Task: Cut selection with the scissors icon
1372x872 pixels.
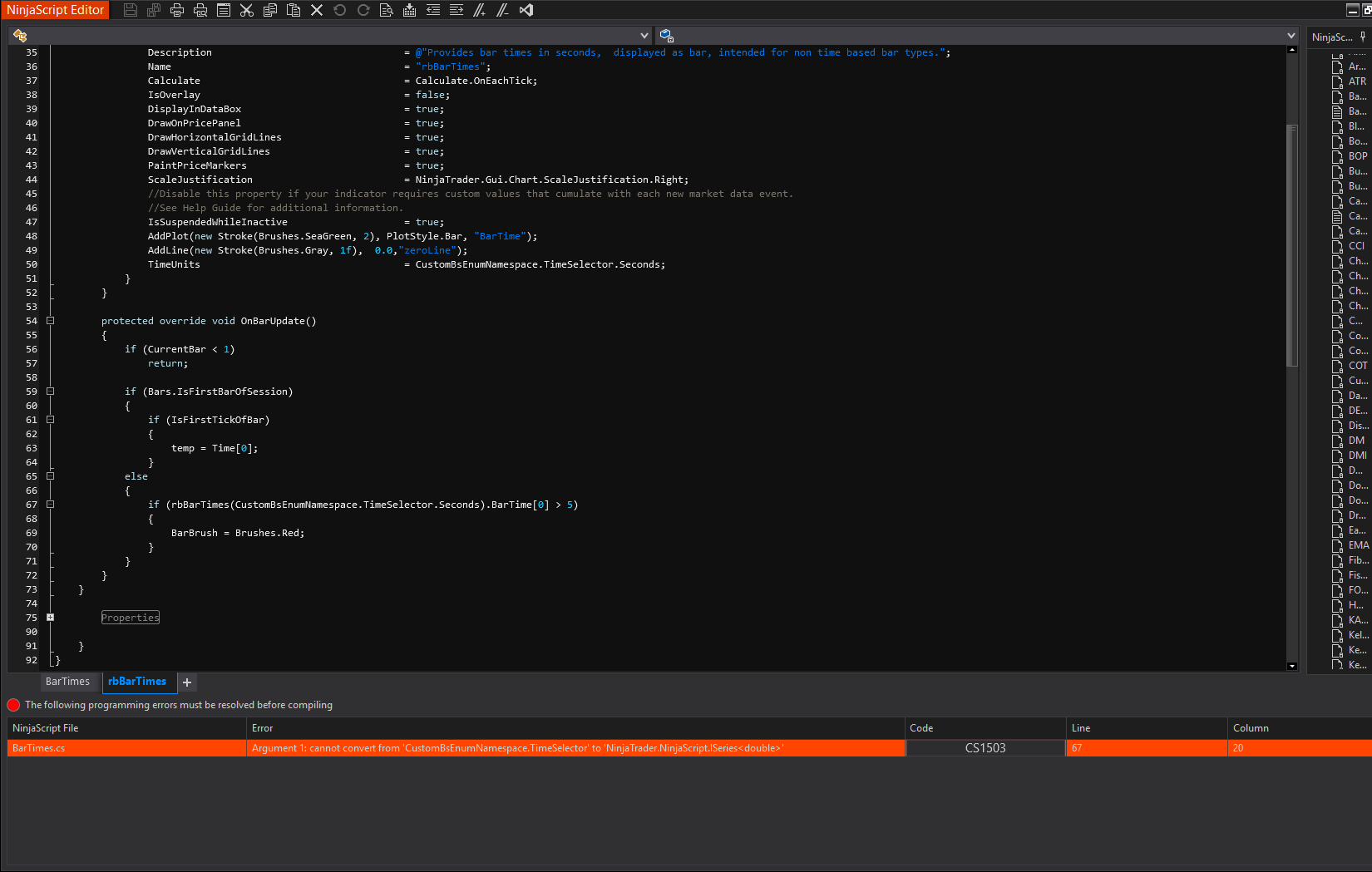Action: coord(247,10)
